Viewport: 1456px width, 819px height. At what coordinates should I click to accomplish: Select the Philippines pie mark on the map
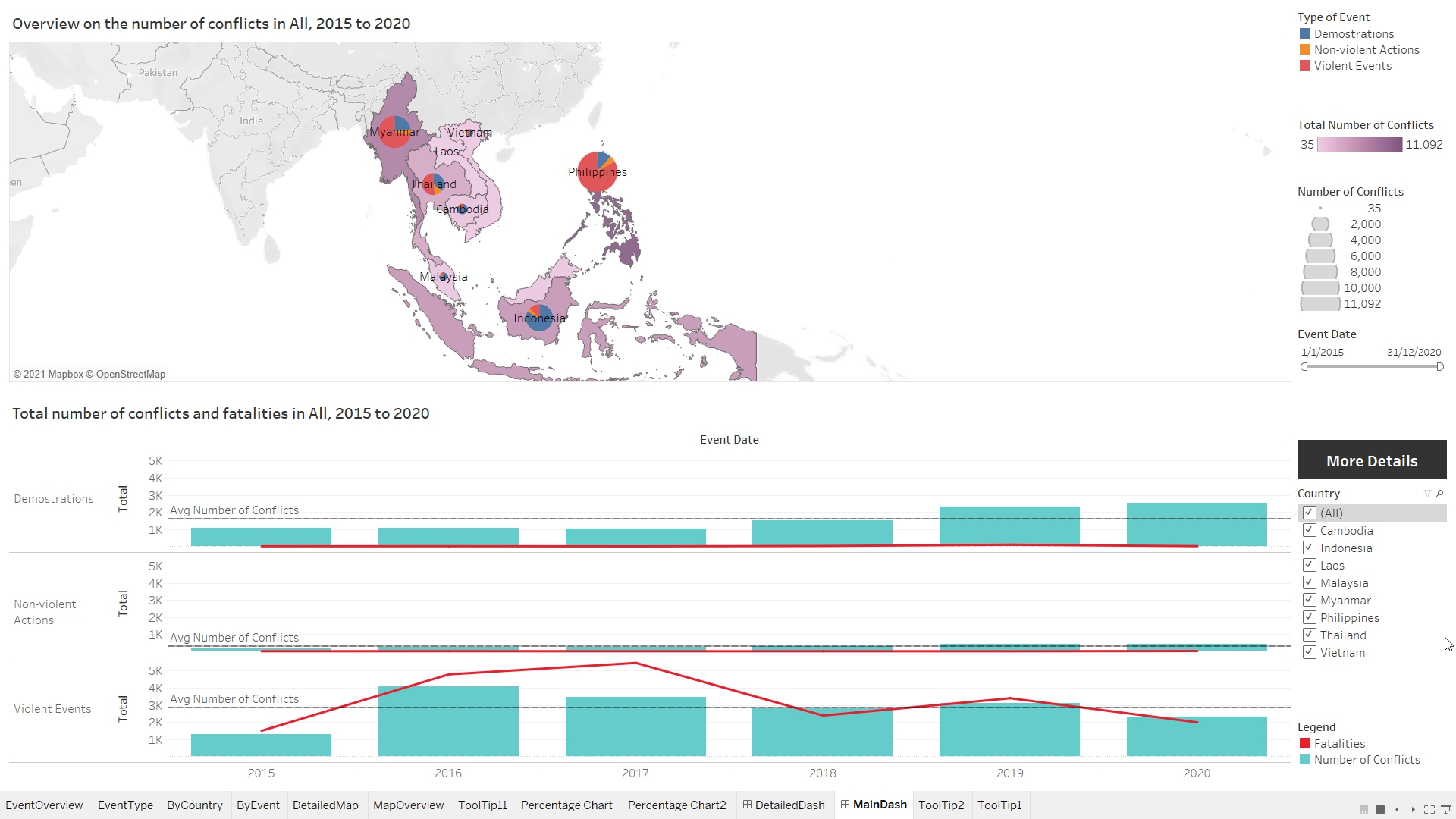click(x=598, y=171)
